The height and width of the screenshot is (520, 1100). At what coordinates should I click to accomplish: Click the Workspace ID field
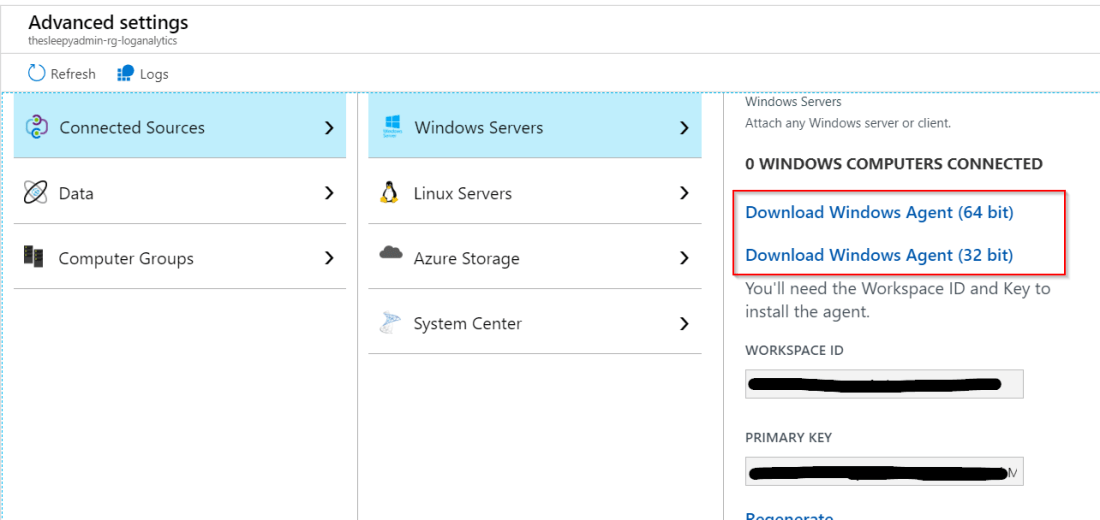884,384
